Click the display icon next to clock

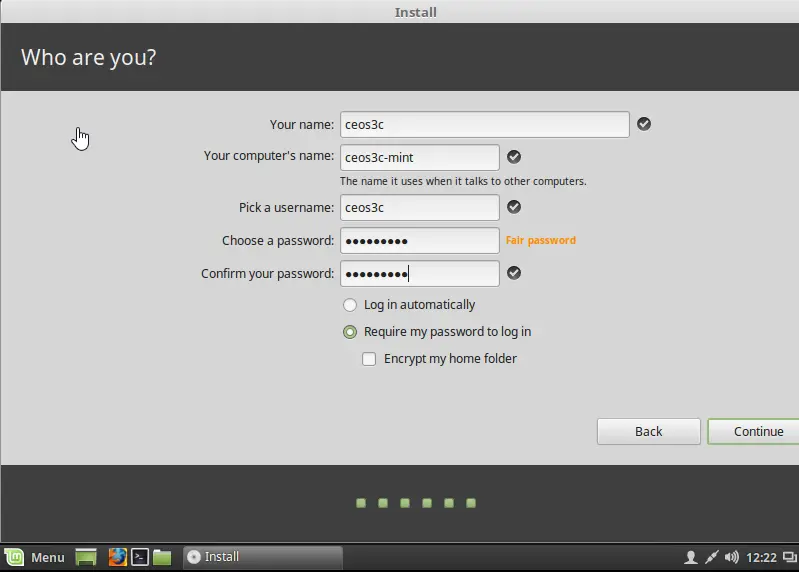[790, 557]
